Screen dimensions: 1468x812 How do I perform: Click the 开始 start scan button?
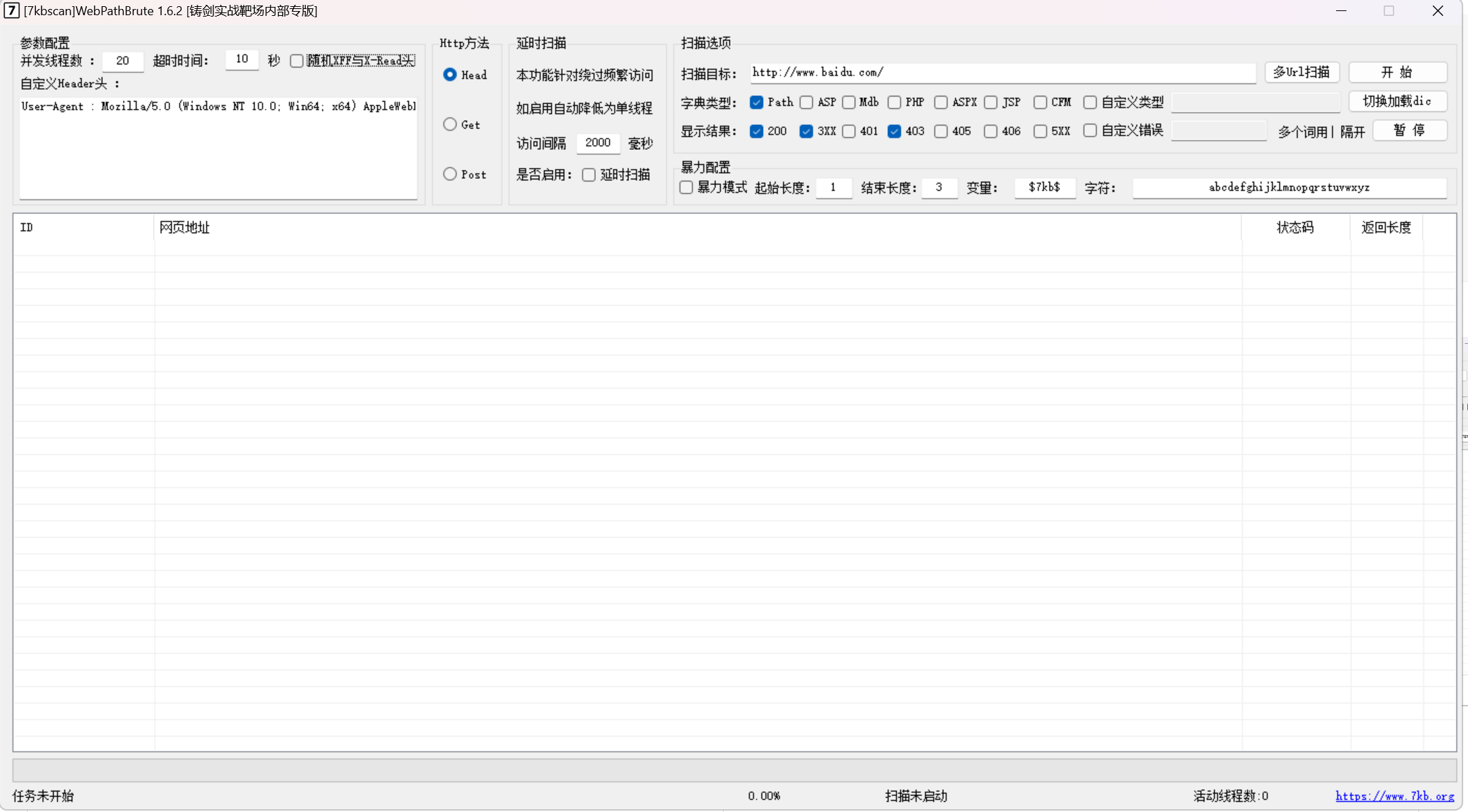click(1397, 72)
